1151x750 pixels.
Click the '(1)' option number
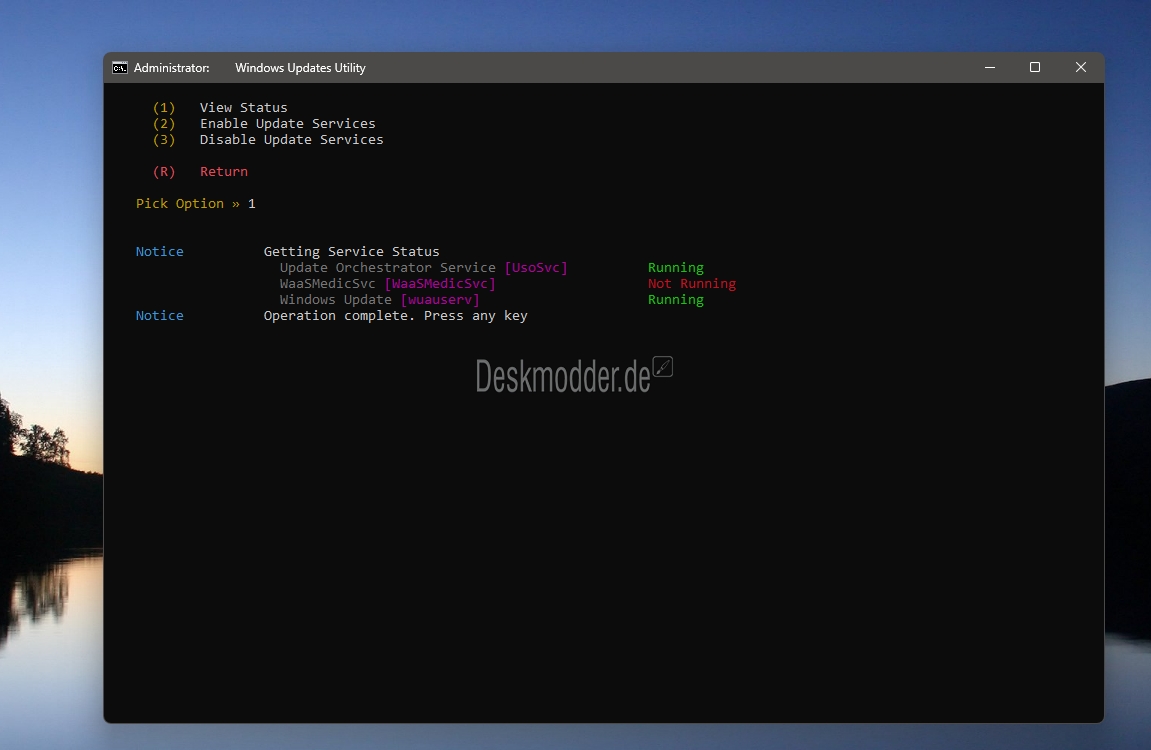pos(164,107)
